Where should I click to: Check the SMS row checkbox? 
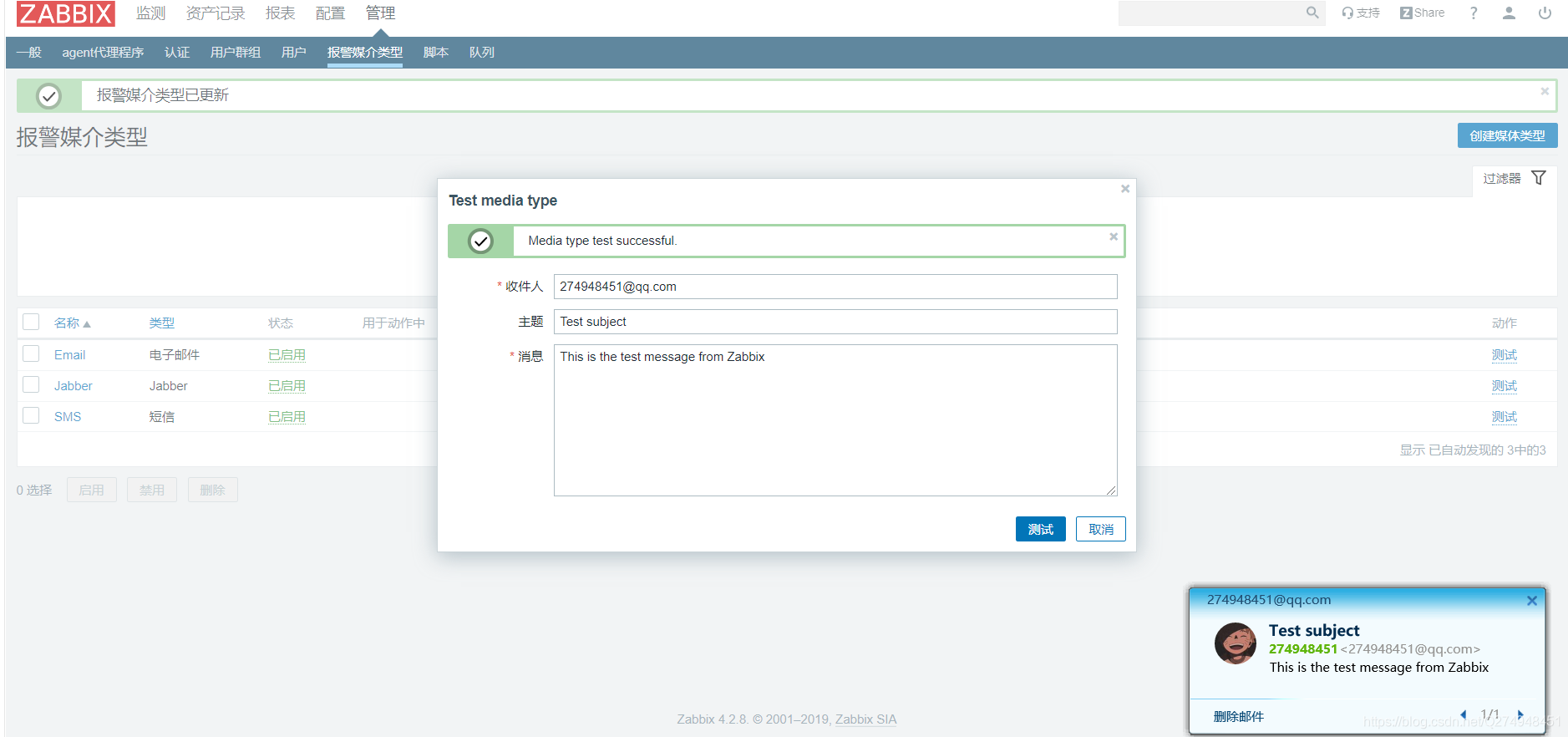coord(31,415)
